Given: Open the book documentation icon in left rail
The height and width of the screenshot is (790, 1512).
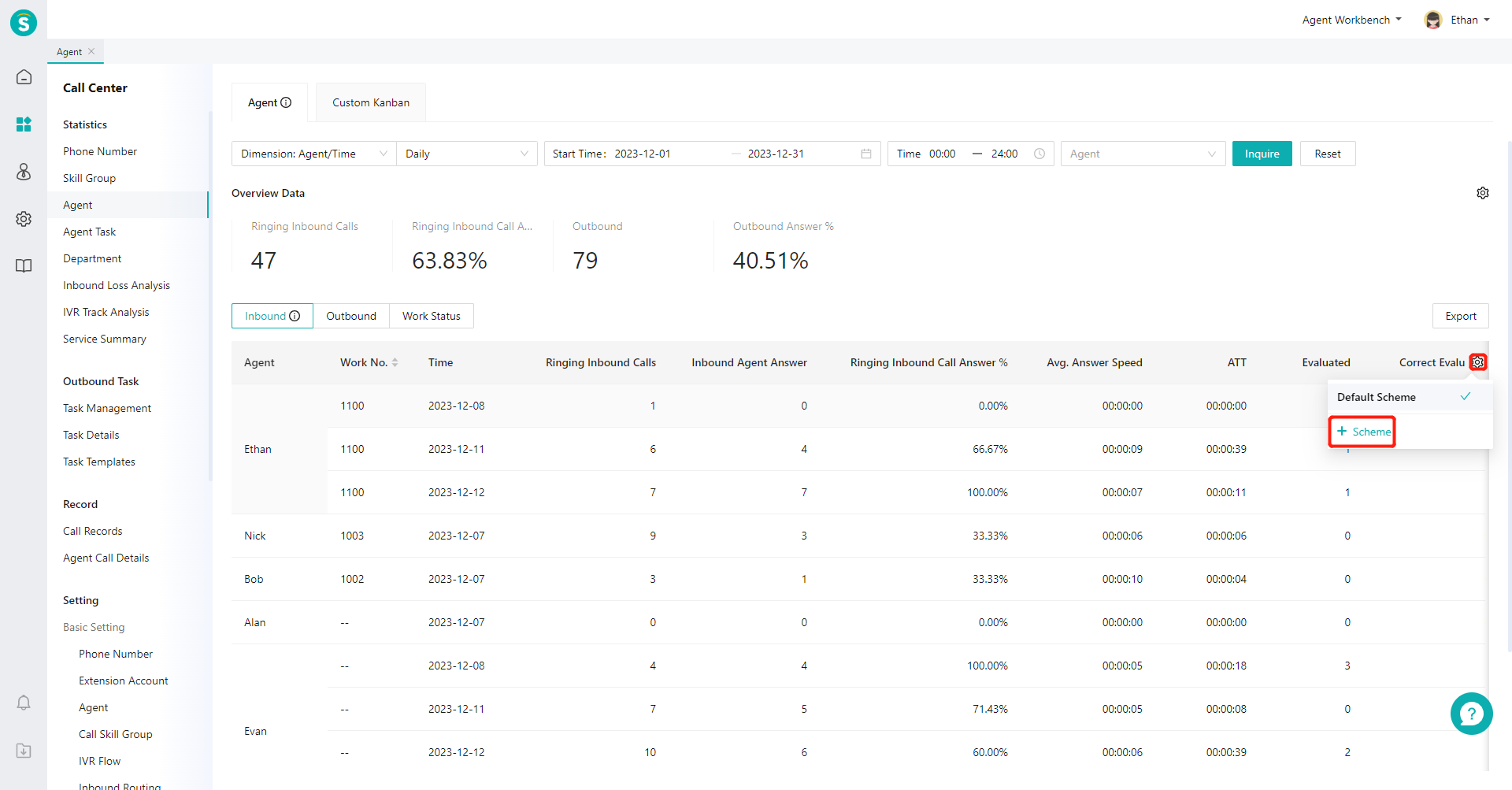Looking at the screenshot, I should point(24,265).
